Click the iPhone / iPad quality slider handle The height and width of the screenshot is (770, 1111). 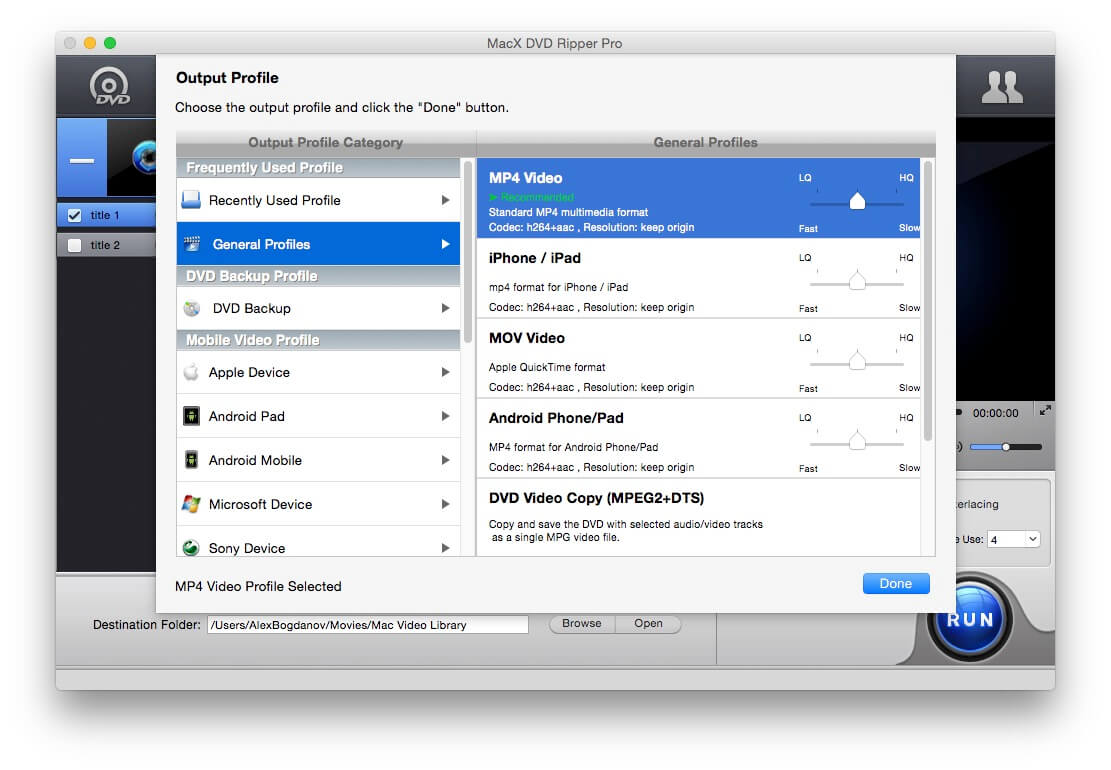pos(857,281)
